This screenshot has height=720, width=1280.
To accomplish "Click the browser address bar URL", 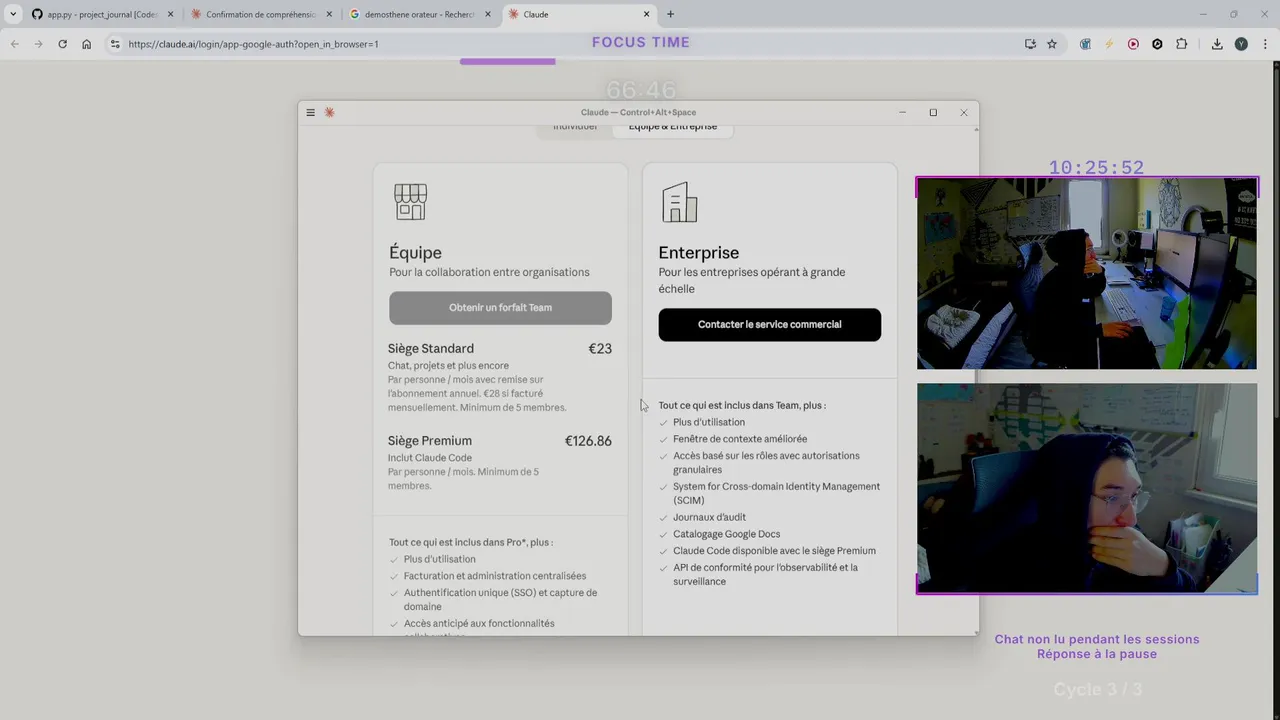I will coord(253,44).
